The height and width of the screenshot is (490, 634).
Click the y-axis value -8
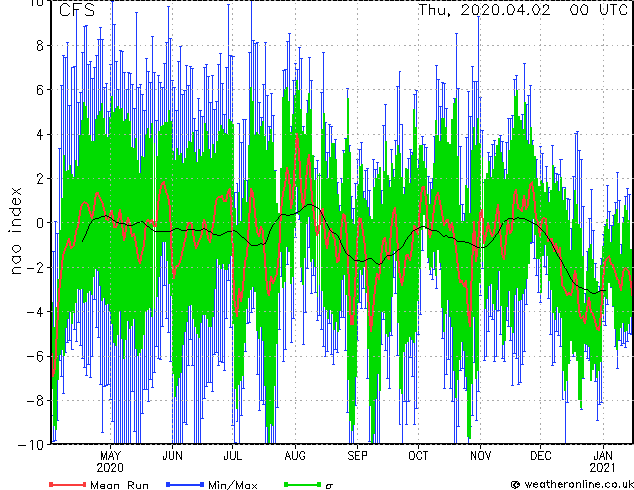click(35, 400)
